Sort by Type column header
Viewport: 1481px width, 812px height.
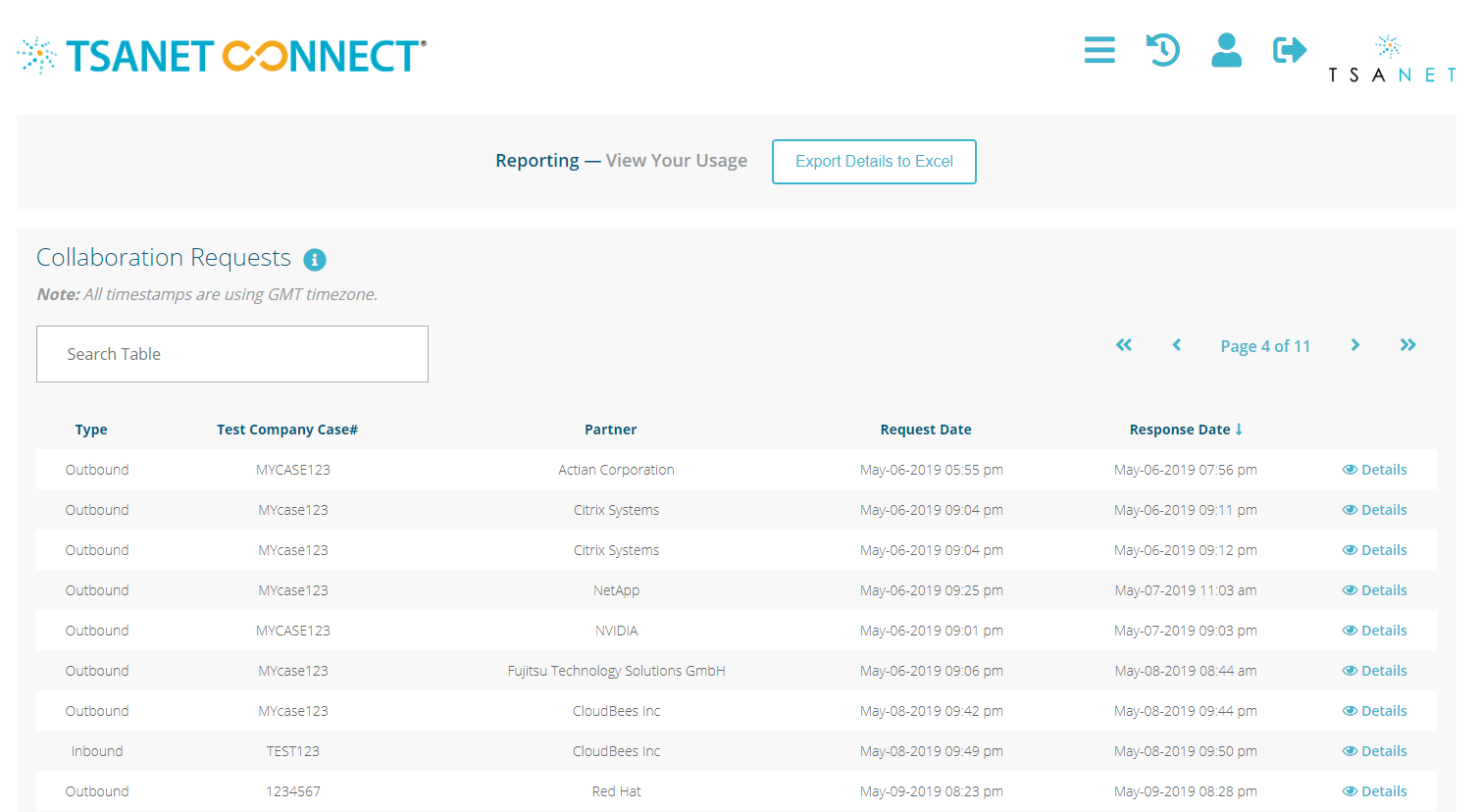click(x=91, y=430)
